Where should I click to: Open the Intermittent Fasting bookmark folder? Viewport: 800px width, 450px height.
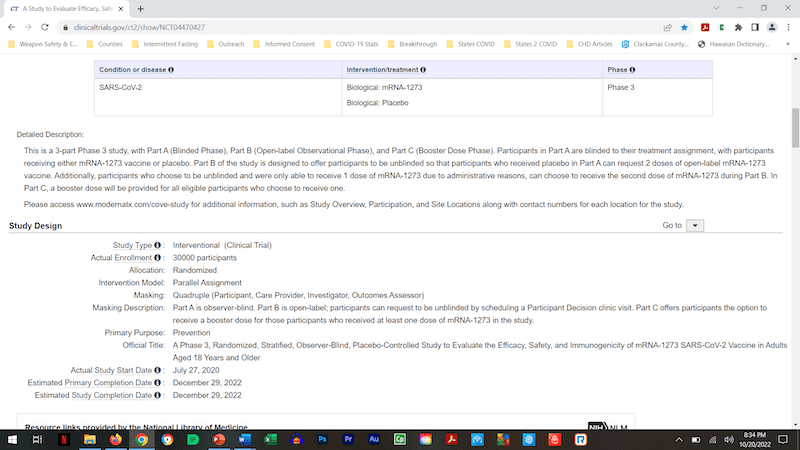tap(164, 44)
